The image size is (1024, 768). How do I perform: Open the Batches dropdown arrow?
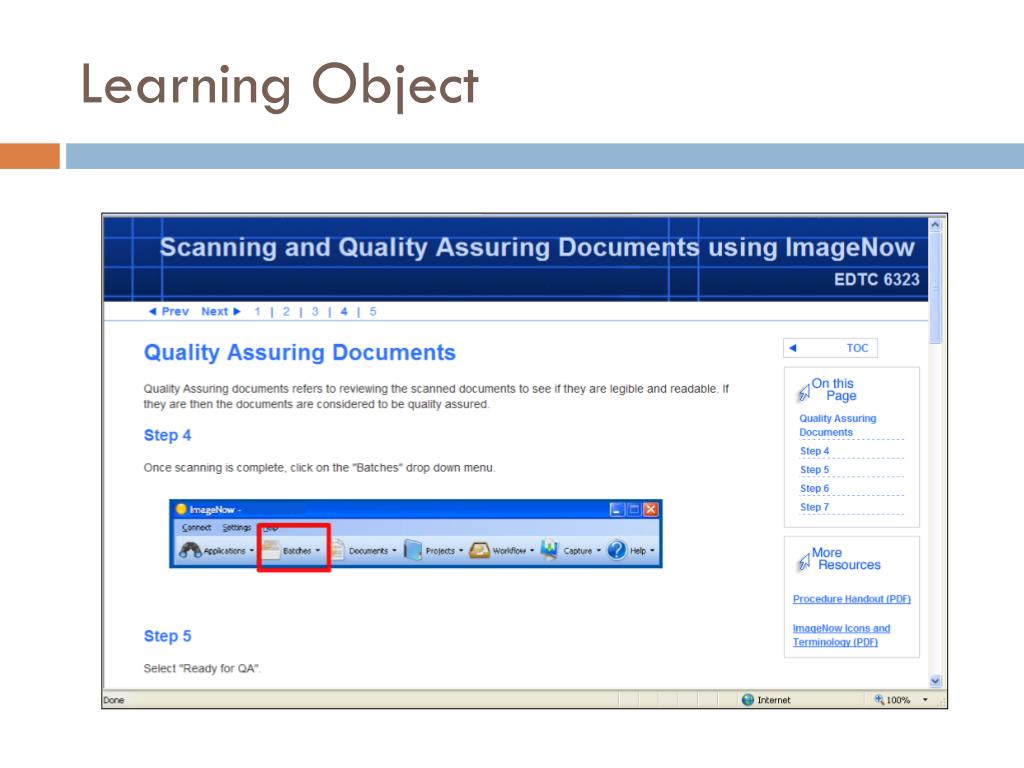[x=318, y=551]
